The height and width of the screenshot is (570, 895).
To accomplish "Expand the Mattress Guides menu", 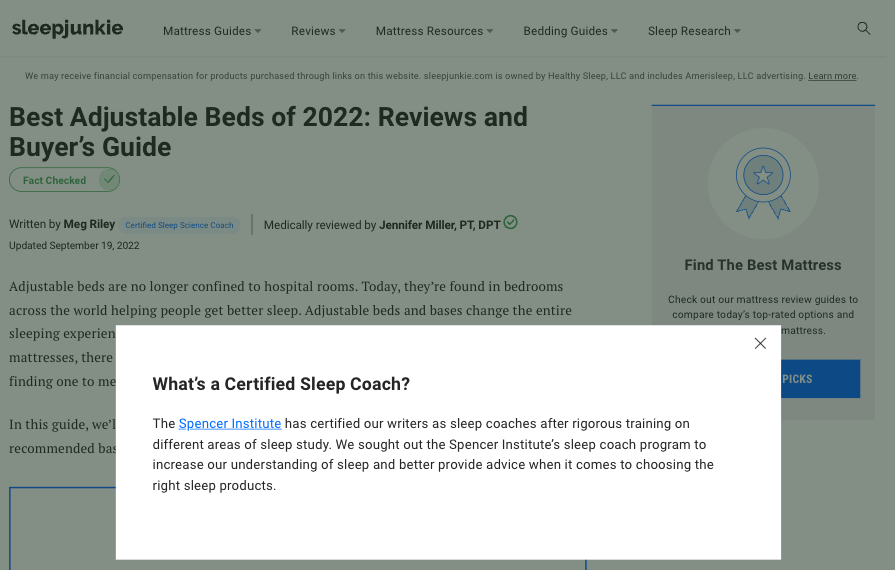I will pos(212,31).
